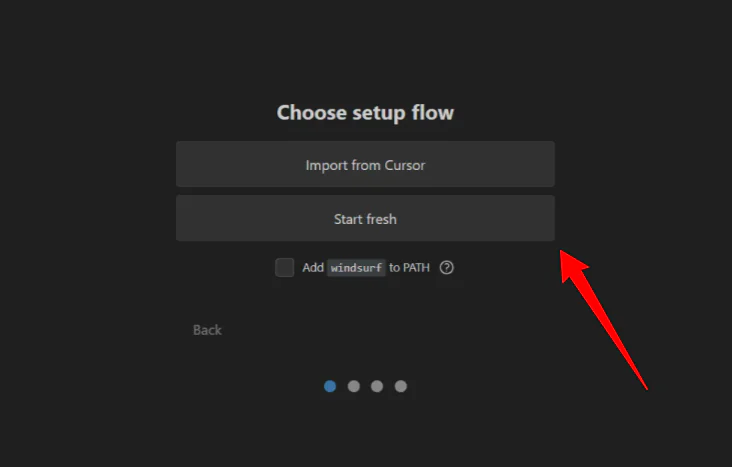732x467 pixels.
Task: Click the "to PATH" label text
Action: pos(410,268)
